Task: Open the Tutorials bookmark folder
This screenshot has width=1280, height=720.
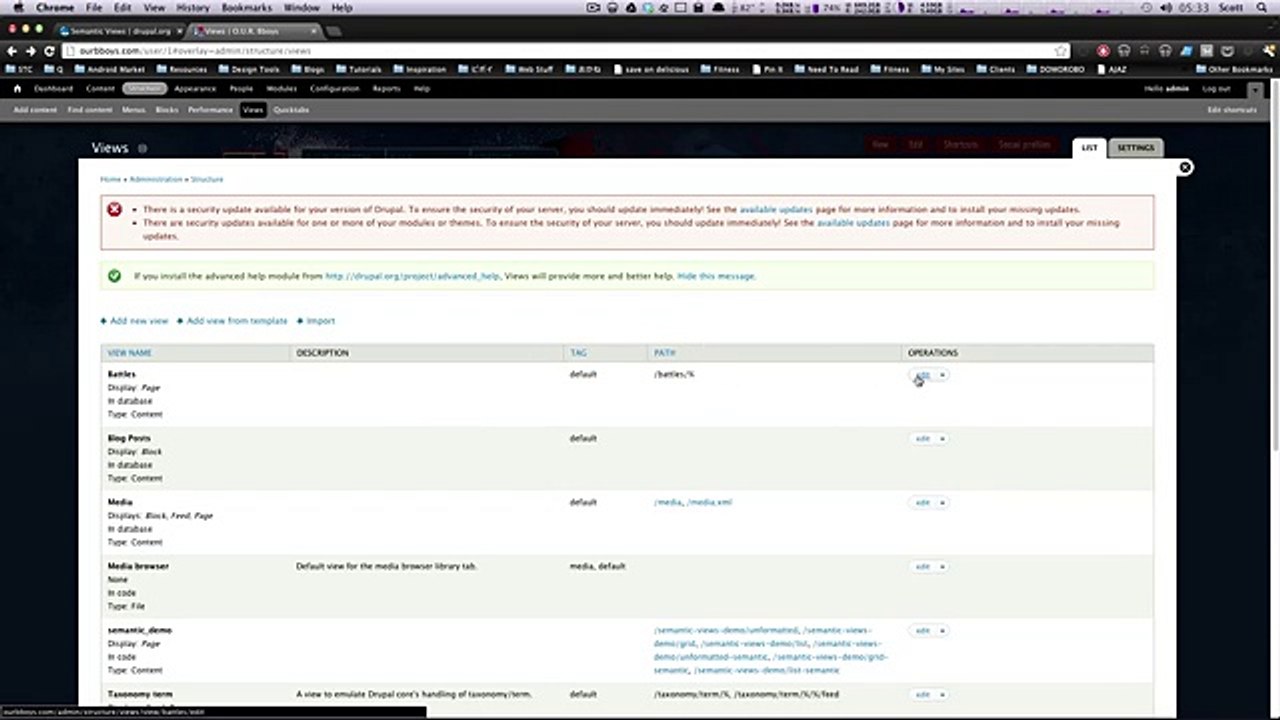Action: pos(358,70)
